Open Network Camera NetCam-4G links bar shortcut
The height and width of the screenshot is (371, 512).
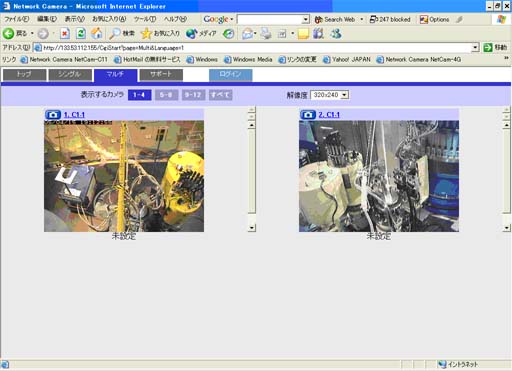pos(419,60)
